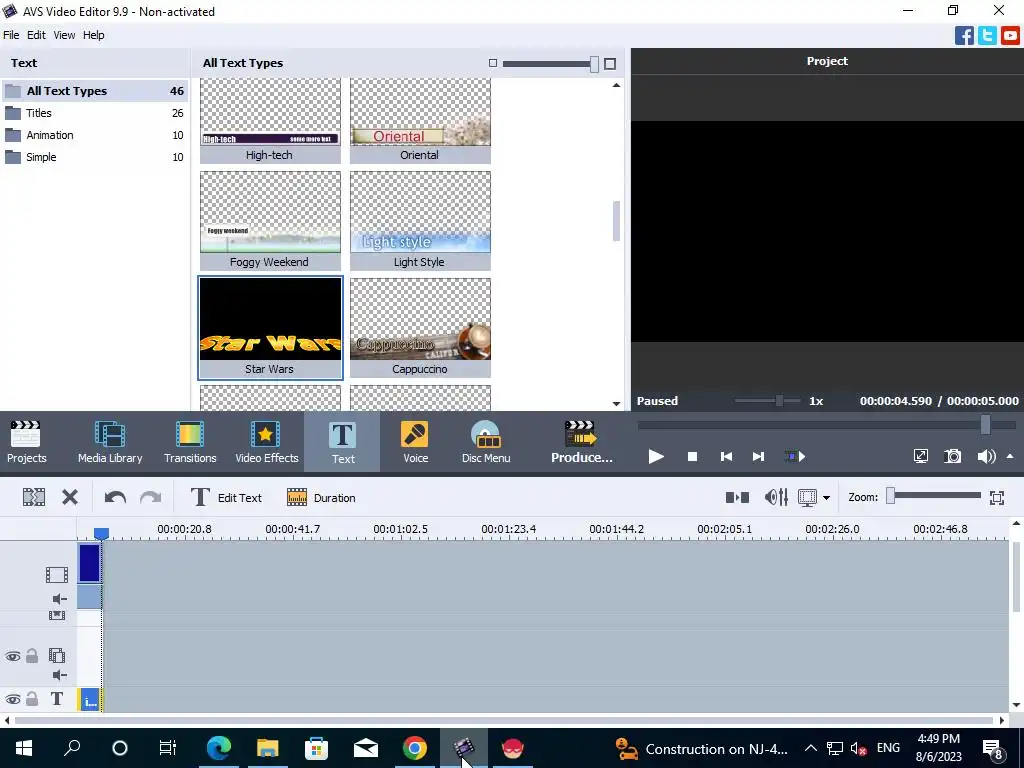Open the View menu
The image size is (1024, 768).
(64, 35)
